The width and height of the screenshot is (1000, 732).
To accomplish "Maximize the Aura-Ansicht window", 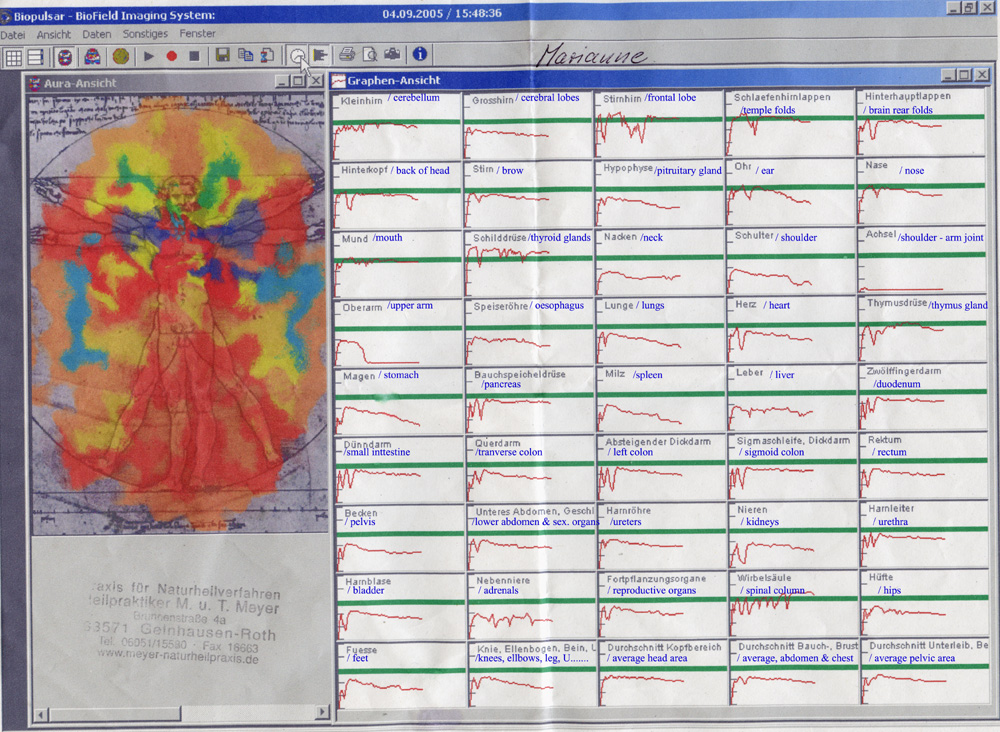I will coord(298,81).
